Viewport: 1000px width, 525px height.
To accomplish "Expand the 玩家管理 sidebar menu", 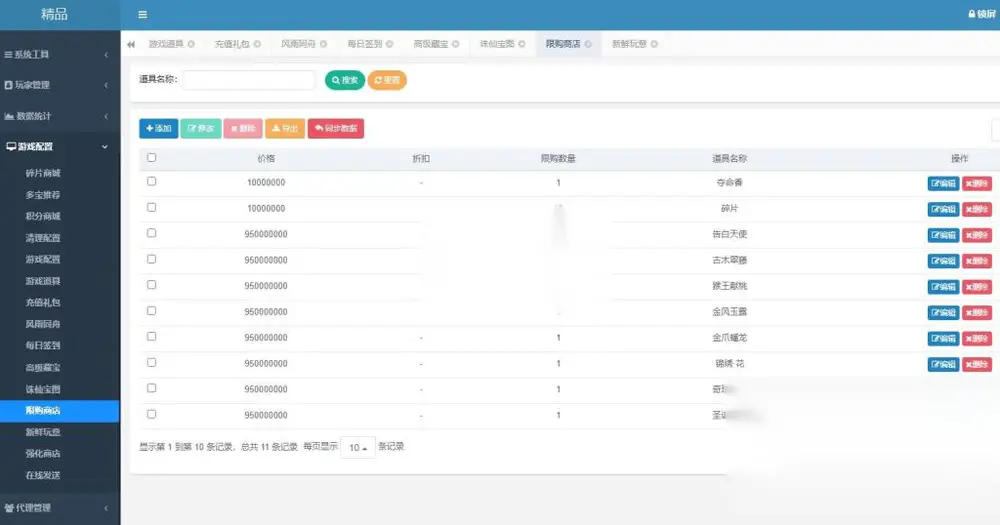I will (59, 85).
